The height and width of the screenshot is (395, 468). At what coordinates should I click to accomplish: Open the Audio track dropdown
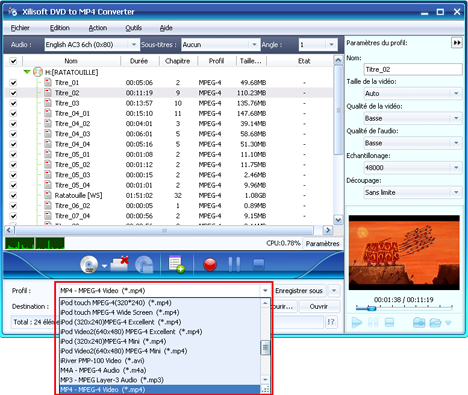134,44
